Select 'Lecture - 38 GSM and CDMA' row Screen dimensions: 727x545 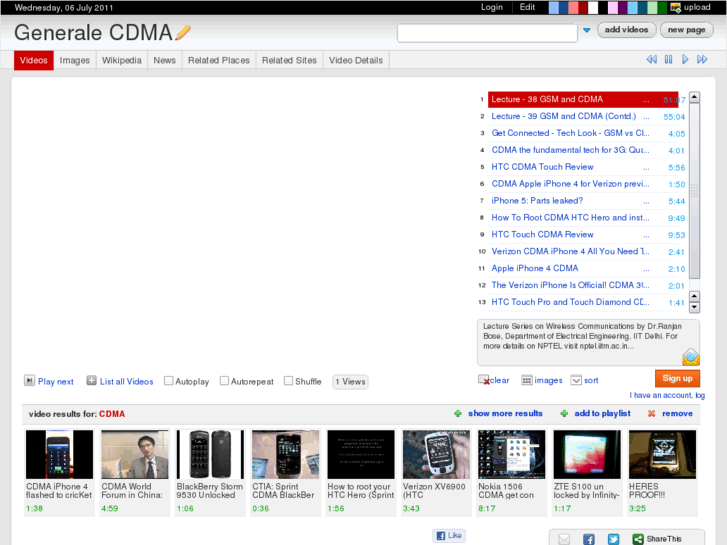coord(583,99)
